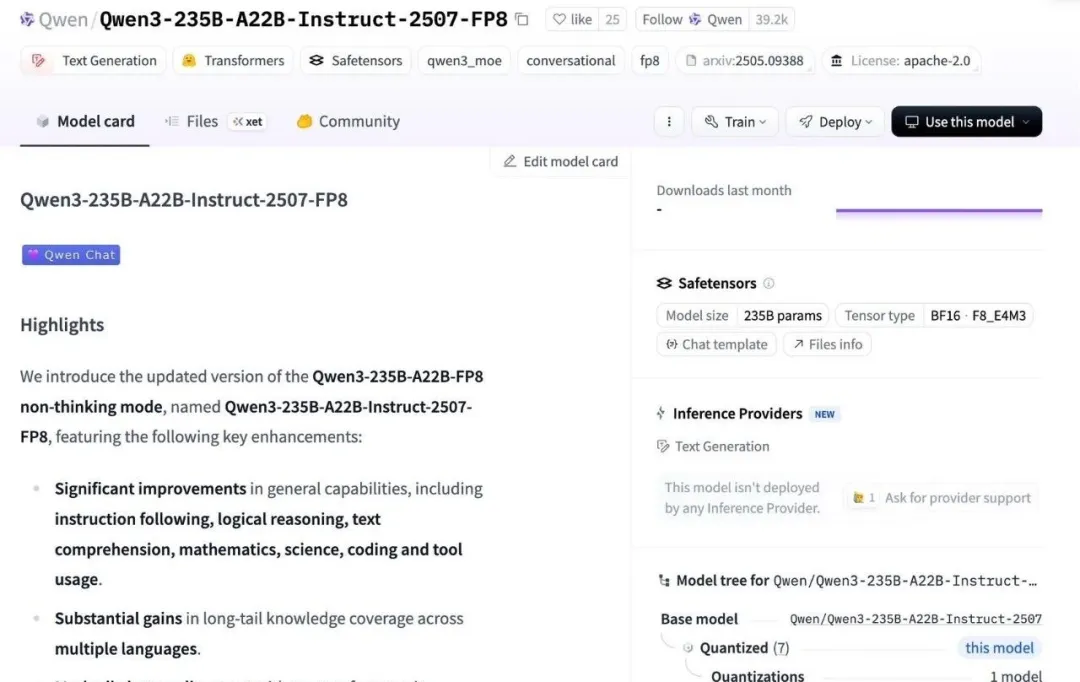Open the Deploy dropdown
The image size is (1080, 682).
(x=835, y=122)
